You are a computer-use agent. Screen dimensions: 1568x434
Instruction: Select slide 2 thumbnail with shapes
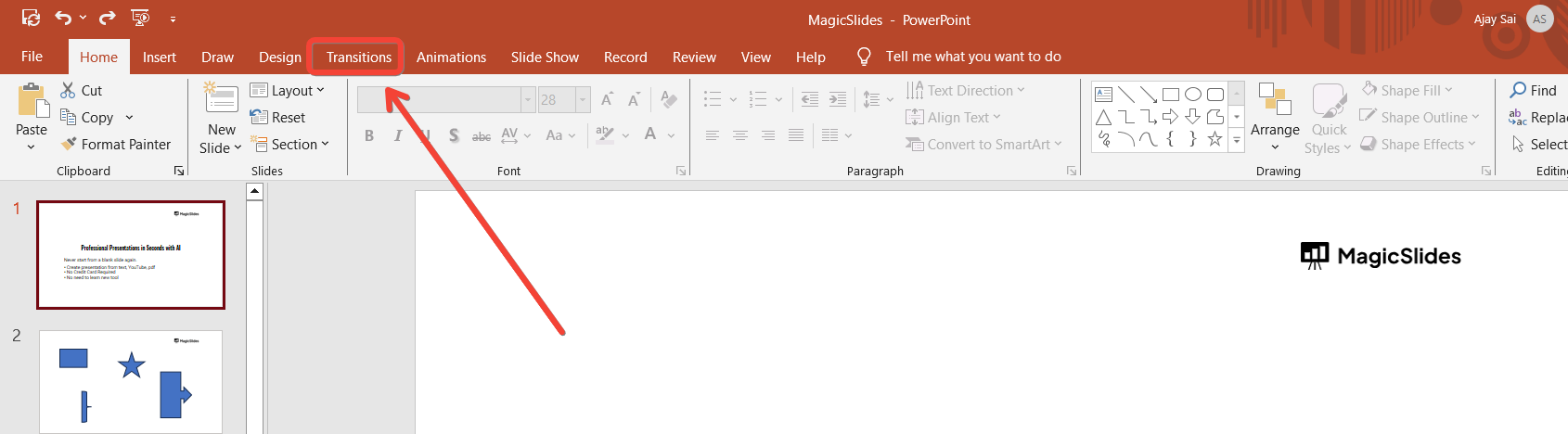(x=131, y=381)
